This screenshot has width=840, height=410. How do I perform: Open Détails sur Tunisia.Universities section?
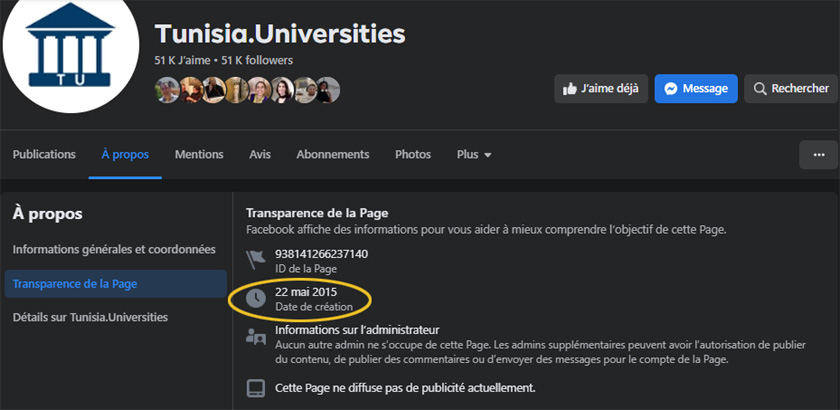click(90, 317)
